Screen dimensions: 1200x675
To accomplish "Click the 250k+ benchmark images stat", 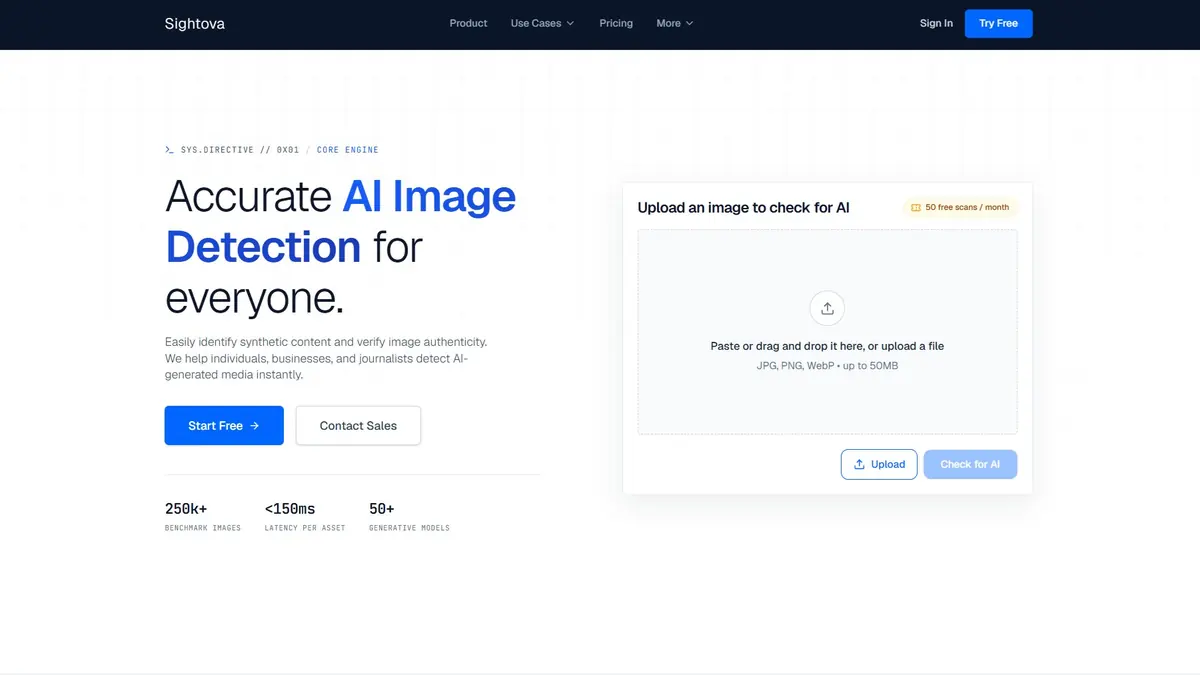I will 203,516.
